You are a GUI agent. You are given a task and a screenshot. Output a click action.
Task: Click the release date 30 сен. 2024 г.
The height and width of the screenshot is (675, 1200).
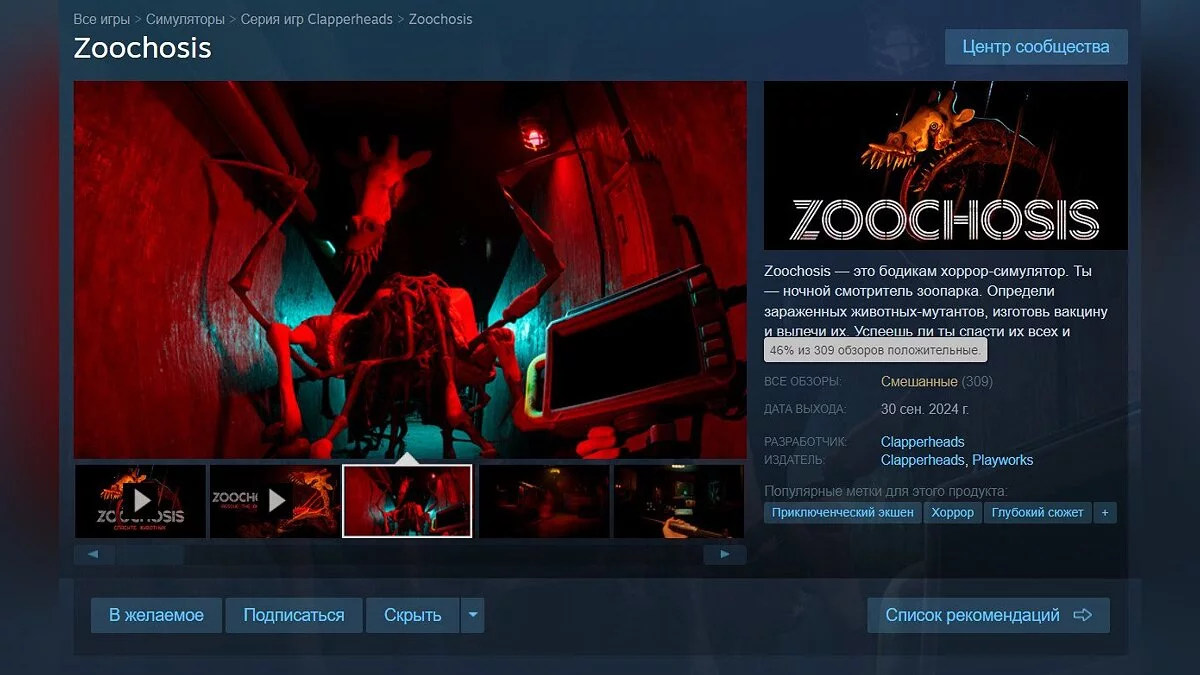click(925, 409)
